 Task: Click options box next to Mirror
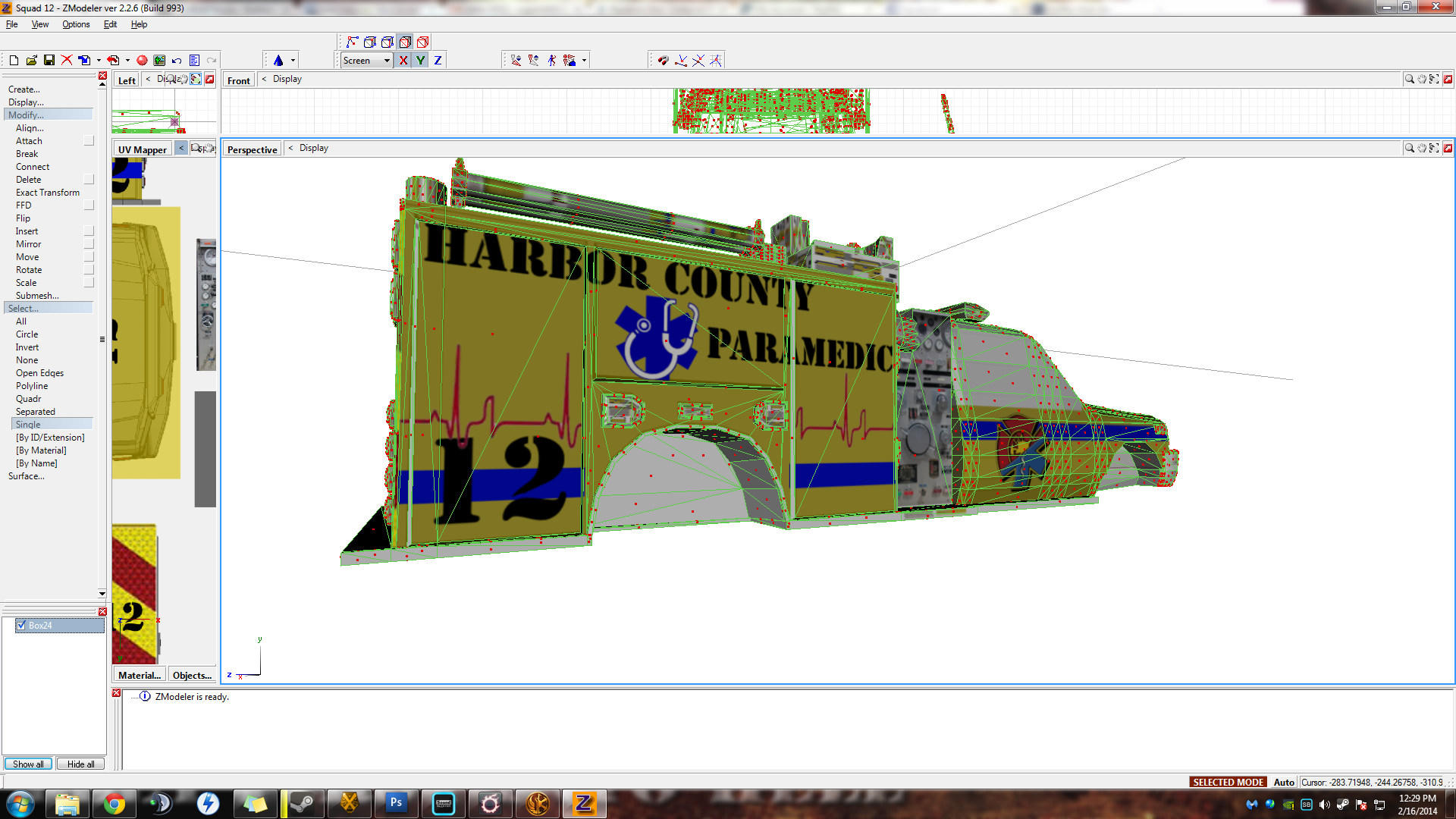[89, 244]
